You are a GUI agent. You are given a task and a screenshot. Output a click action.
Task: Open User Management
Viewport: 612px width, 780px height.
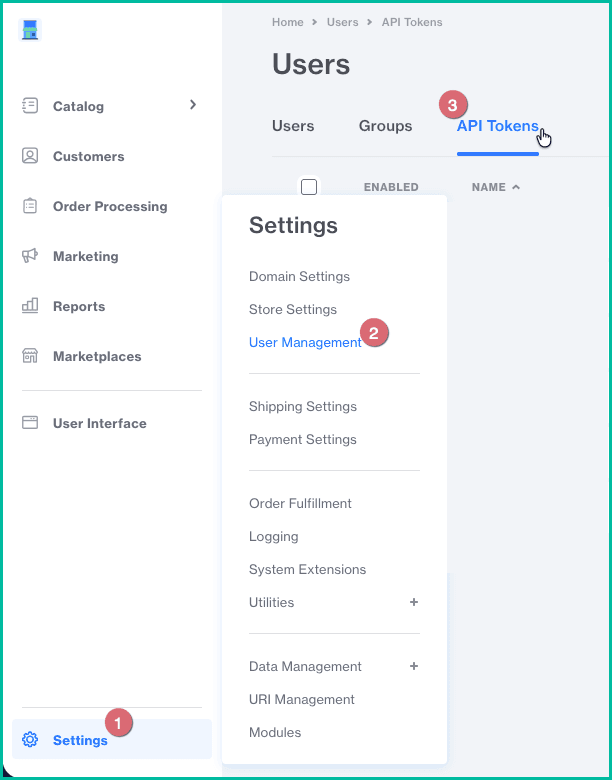coord(306,343)
